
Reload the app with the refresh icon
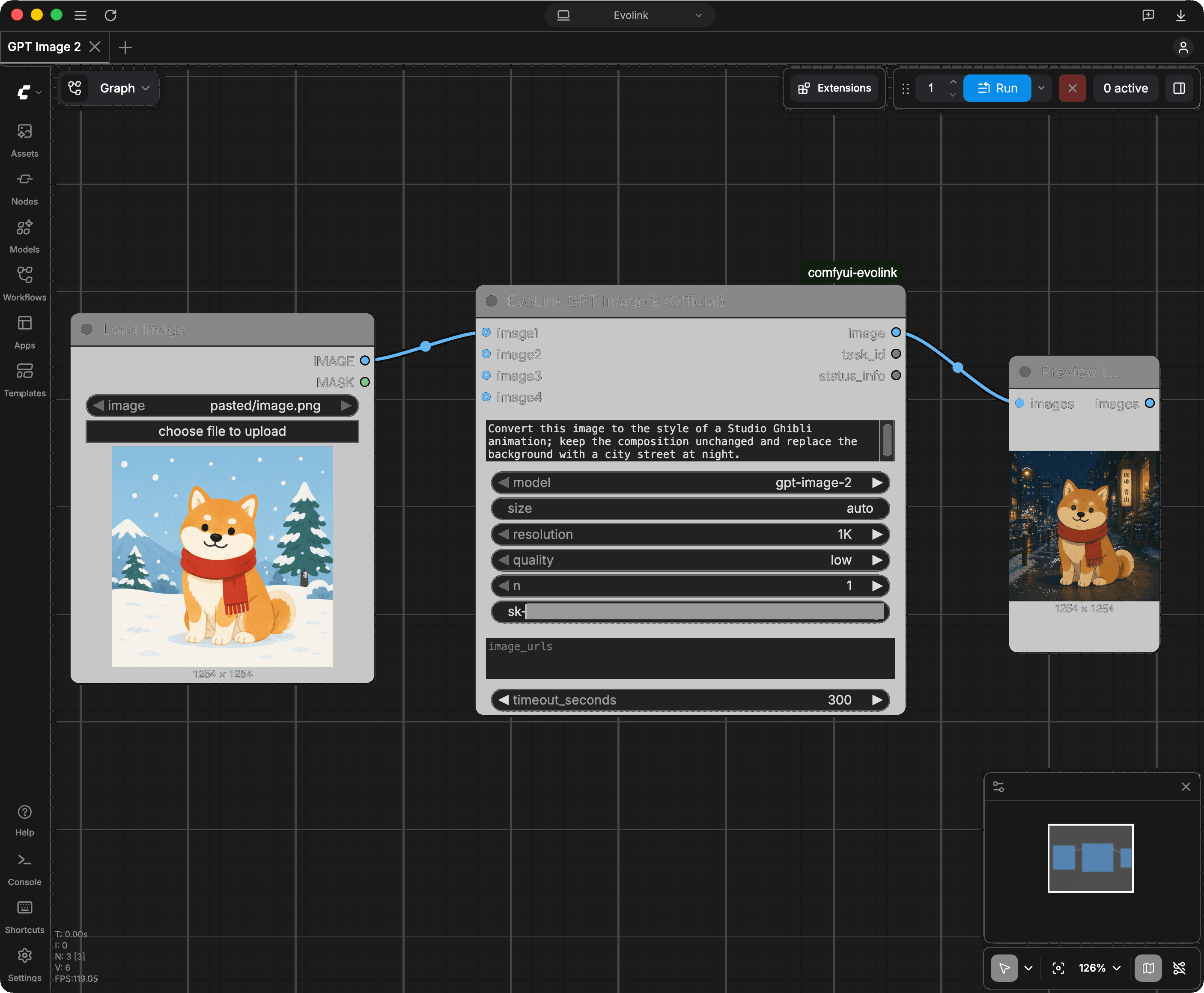[x=110, y=15]
